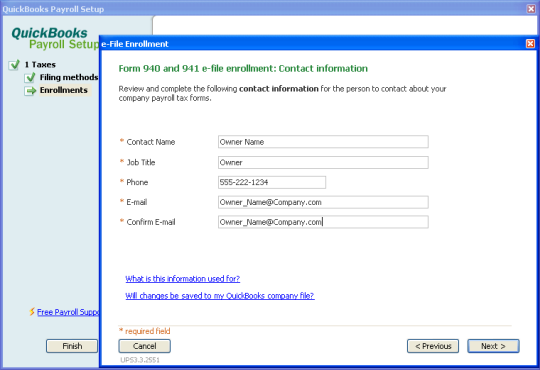Click the Contact Name label

(150, 142)
